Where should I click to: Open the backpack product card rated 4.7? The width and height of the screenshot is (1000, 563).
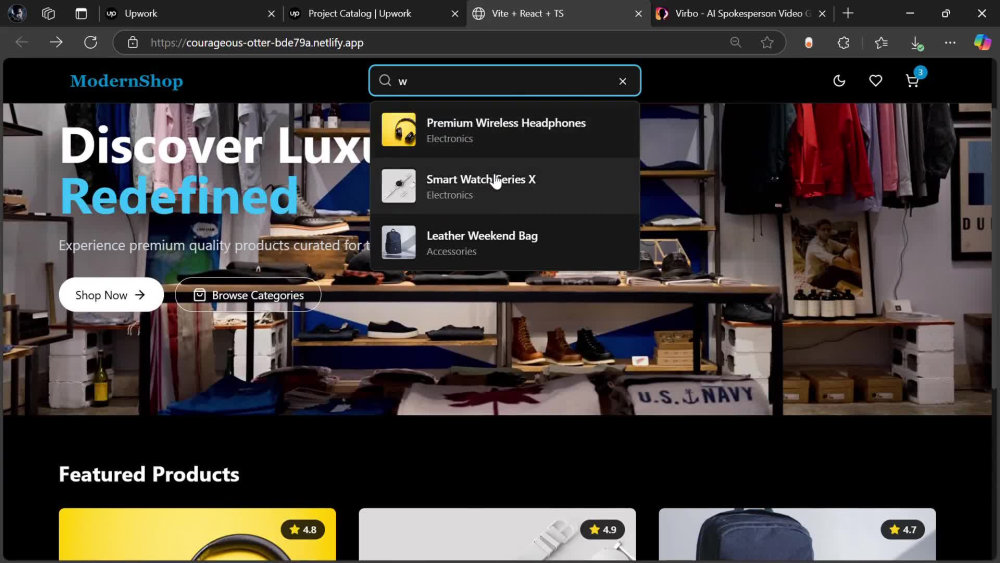pyautogui.click(x=797, y=534)
